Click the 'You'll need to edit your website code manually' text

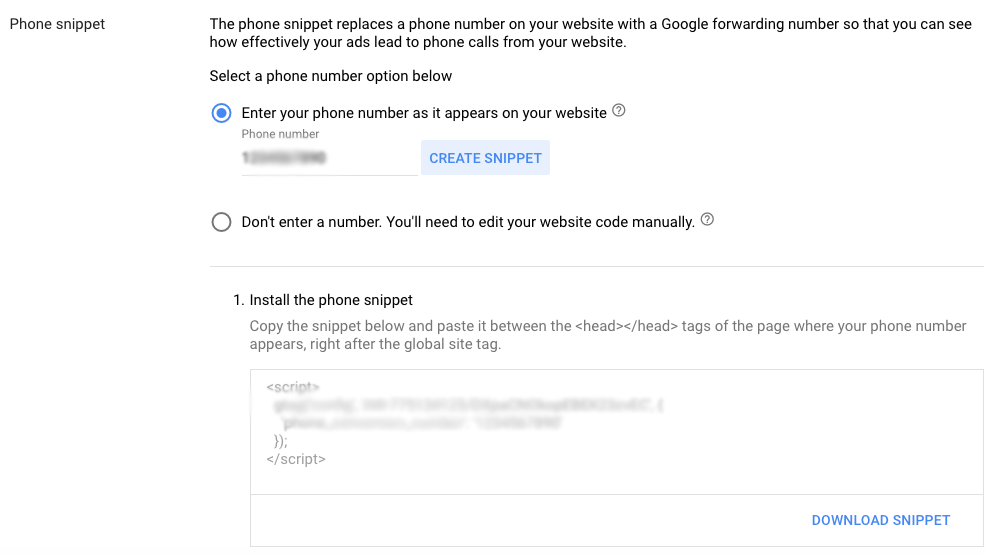coord(540,222)
